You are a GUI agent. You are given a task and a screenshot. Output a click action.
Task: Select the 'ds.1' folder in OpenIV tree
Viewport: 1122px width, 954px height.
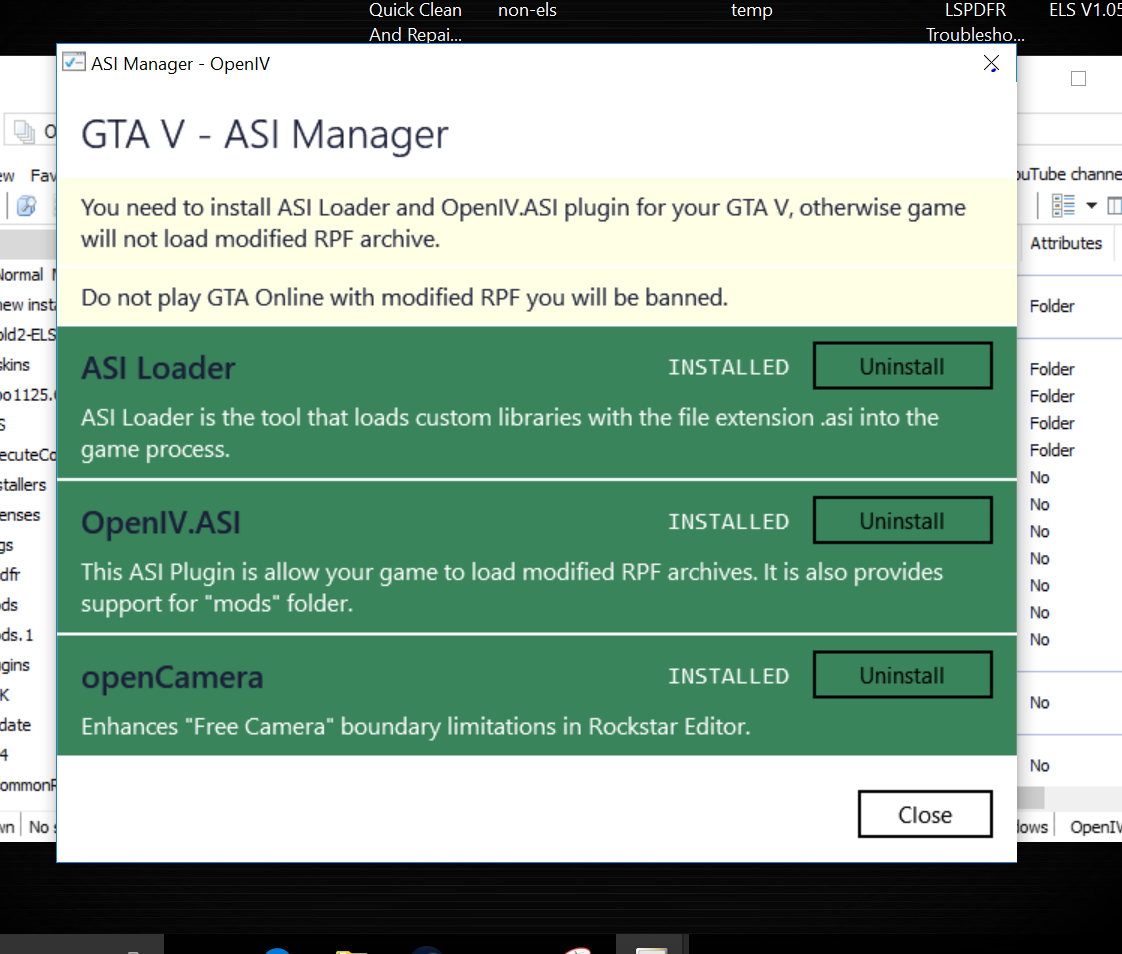pyautogui.click(x=17, y=635)
